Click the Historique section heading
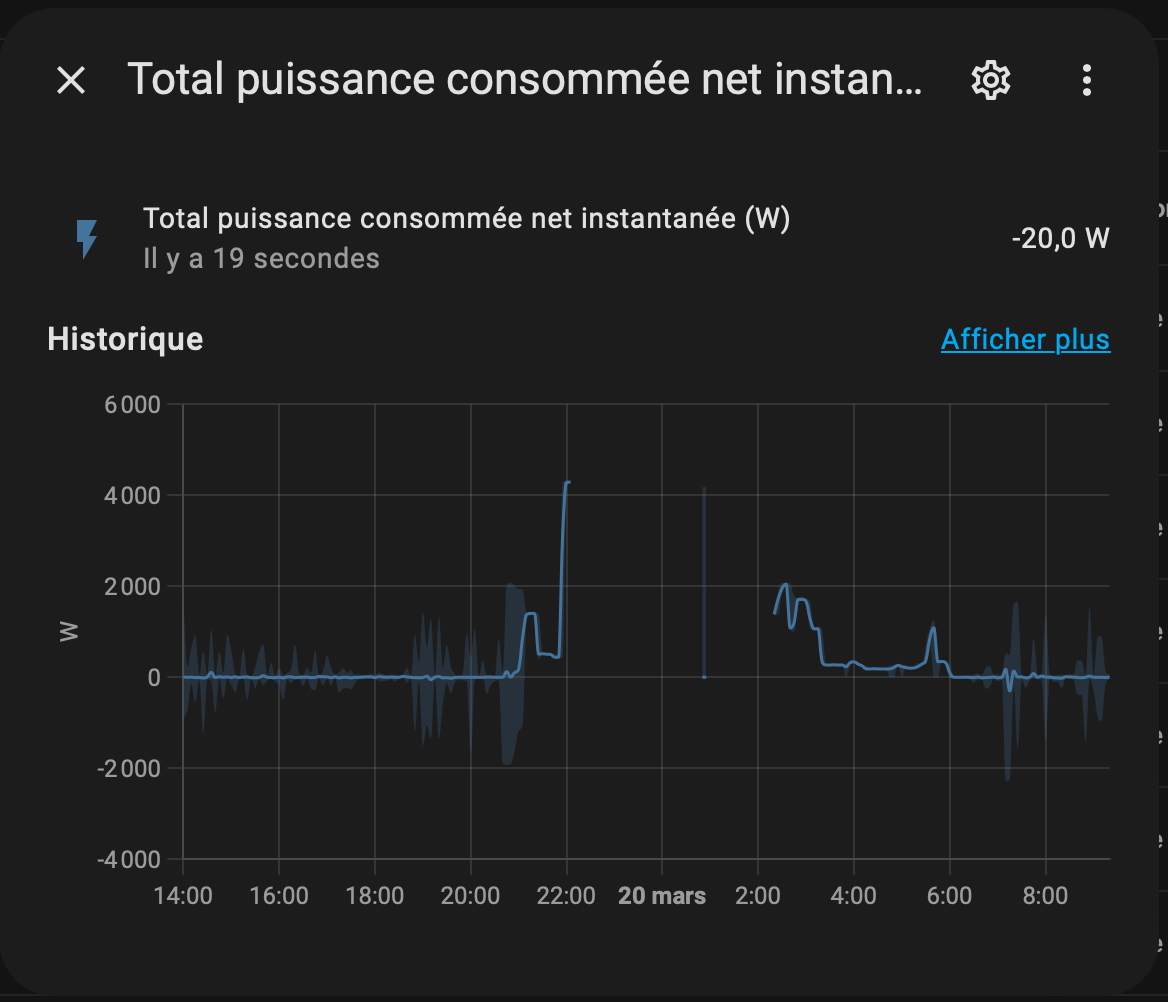The width and height of the screenshot is (1168, 1002). pyautogui.click(x=125, y=340)
